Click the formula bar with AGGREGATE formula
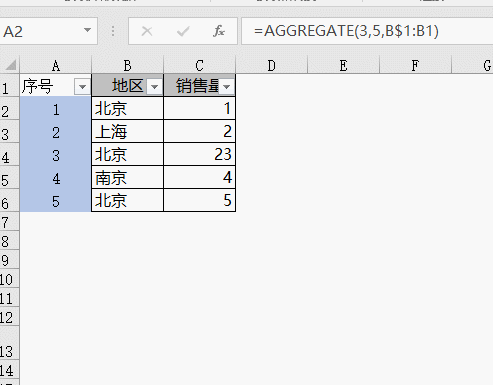This screenshot has height=385, width=493. pos(367,31)
